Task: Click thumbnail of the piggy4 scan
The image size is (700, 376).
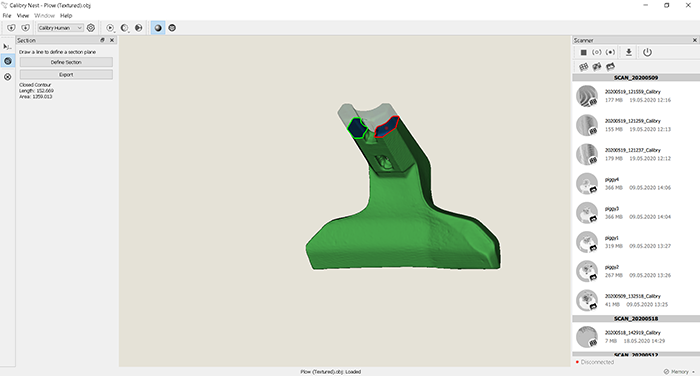Action: [x=587, y=184]
